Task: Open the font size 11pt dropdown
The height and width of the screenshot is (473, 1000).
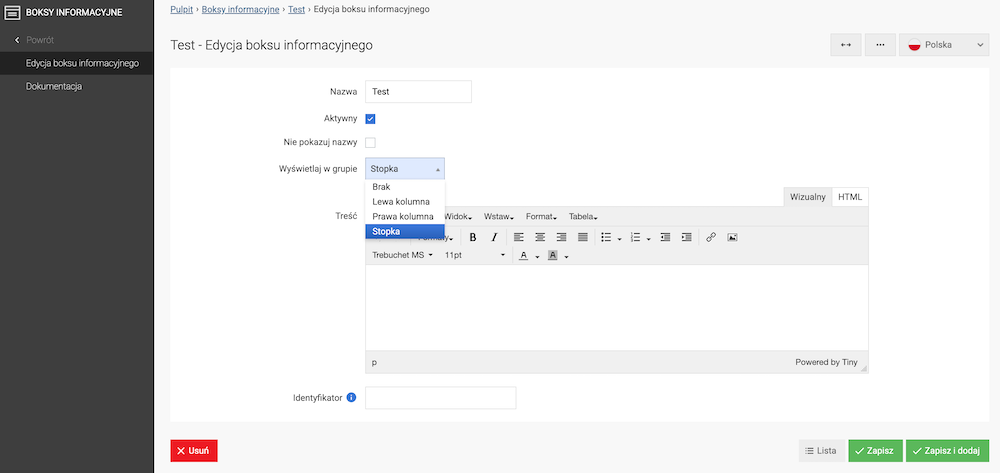Action: 474,256
